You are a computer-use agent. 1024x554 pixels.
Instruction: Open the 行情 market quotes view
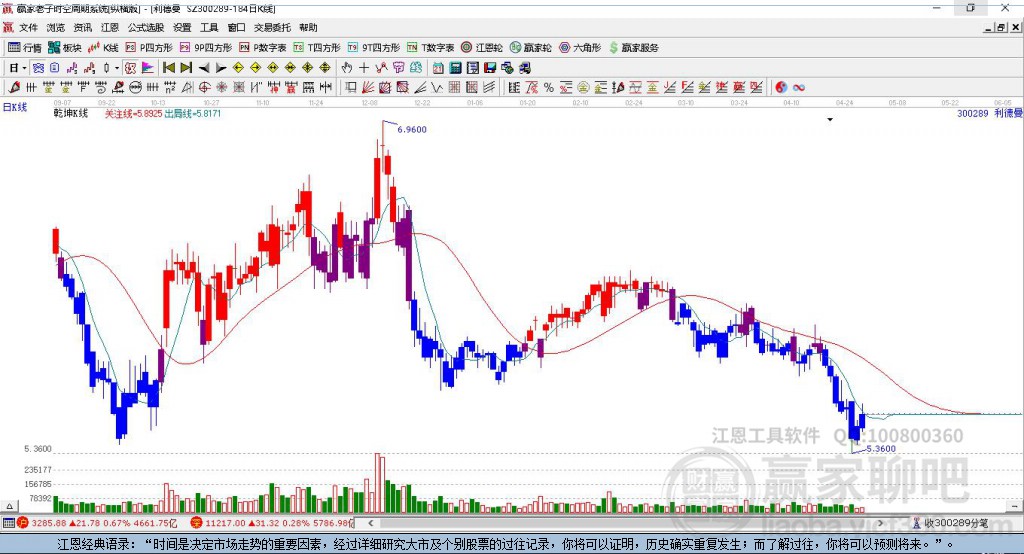25,48
